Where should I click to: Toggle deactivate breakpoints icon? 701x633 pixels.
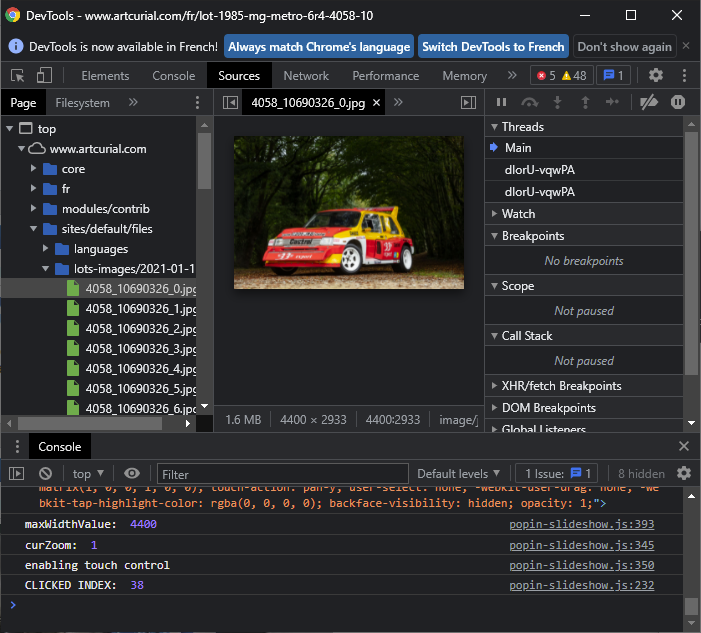[x=649, y=102]
